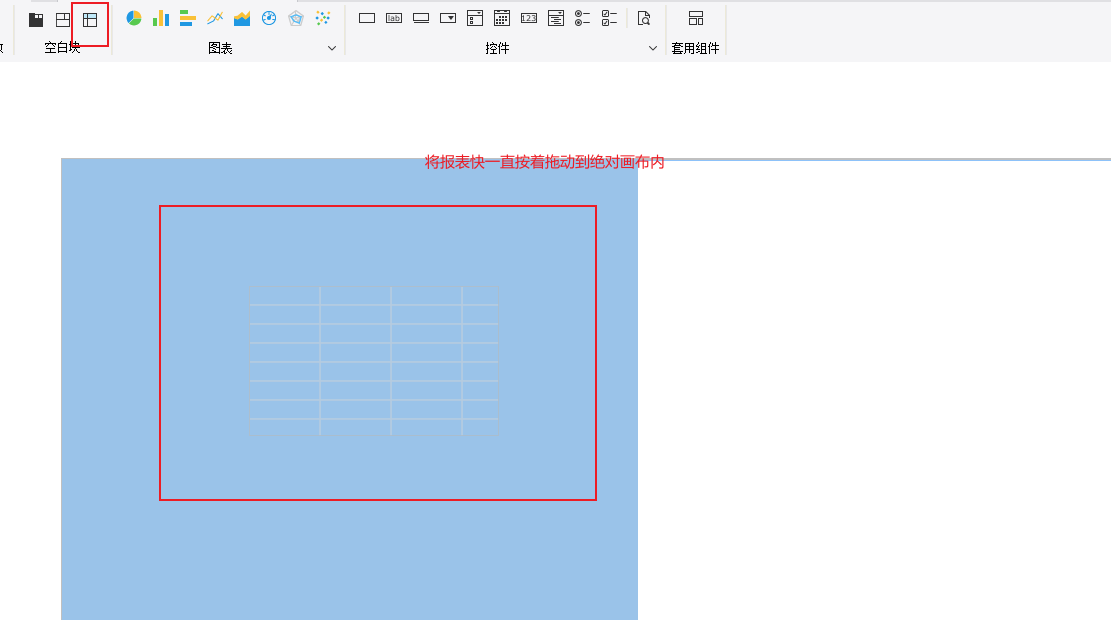This screenshot has width=1111, height=620.
Task: Insert a scatter chart
Action: coord(323,18)
